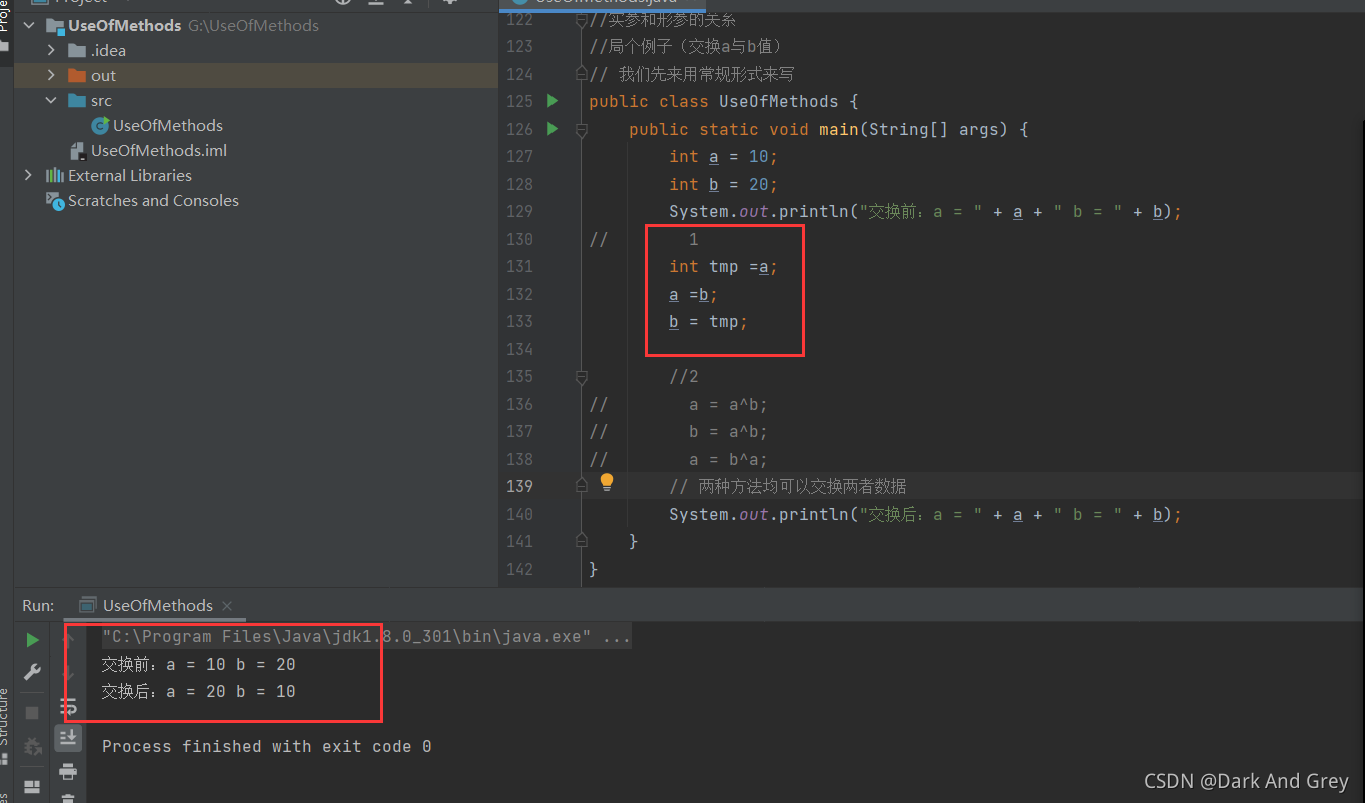Click the blue src folder icon
Viewport: 1365px width, 803px height.
77,100
